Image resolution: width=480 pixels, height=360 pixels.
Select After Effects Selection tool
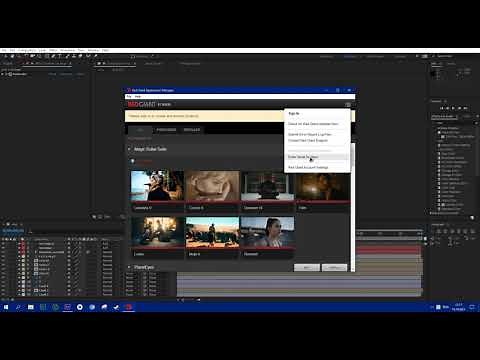pyautogui.click(x=6, y=56)
